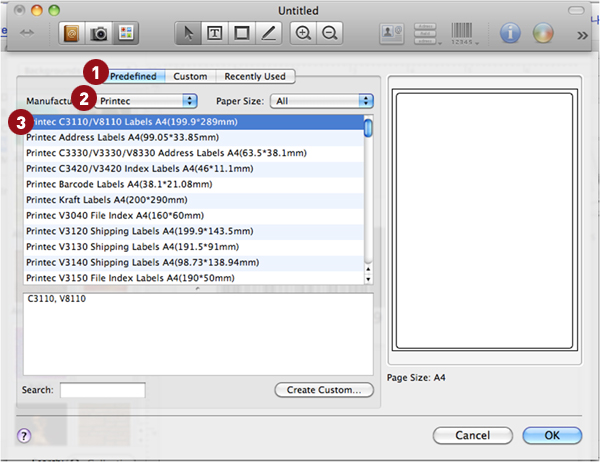Click the label list scrollbar thumb
The width and height of the screenshot is (600, 462).
click(368, 128)
